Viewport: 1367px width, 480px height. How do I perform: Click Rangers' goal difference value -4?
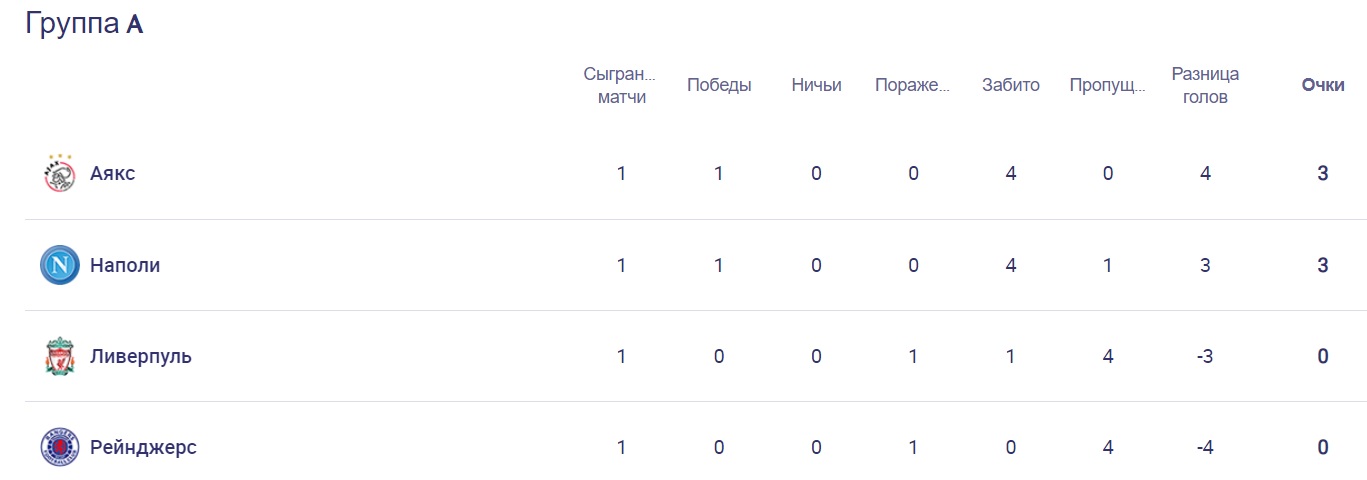click(x=1205, y=447)
